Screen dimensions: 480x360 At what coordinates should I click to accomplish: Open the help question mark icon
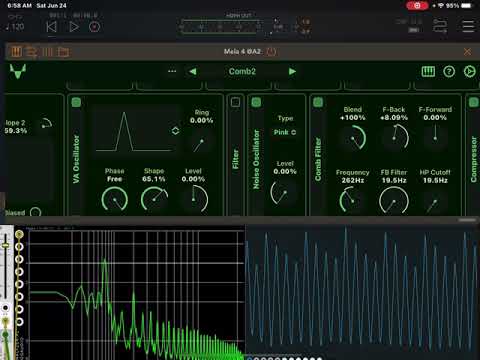point(449,71)
